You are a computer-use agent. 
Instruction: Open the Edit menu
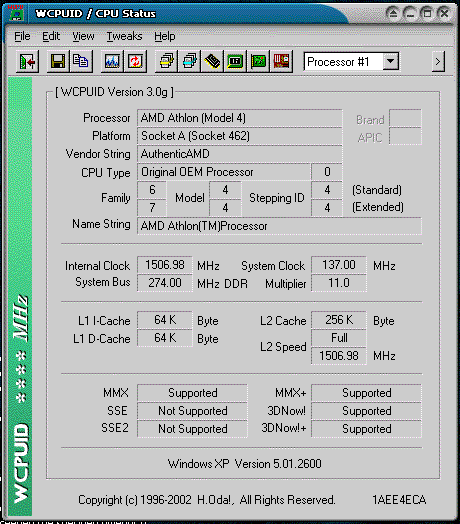(x=51, y=36)
